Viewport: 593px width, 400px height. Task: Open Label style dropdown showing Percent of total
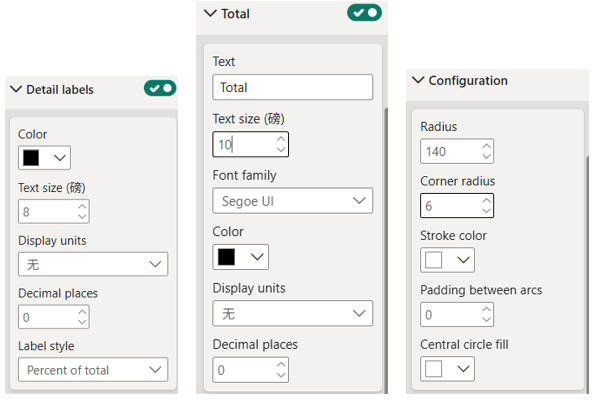93,370
